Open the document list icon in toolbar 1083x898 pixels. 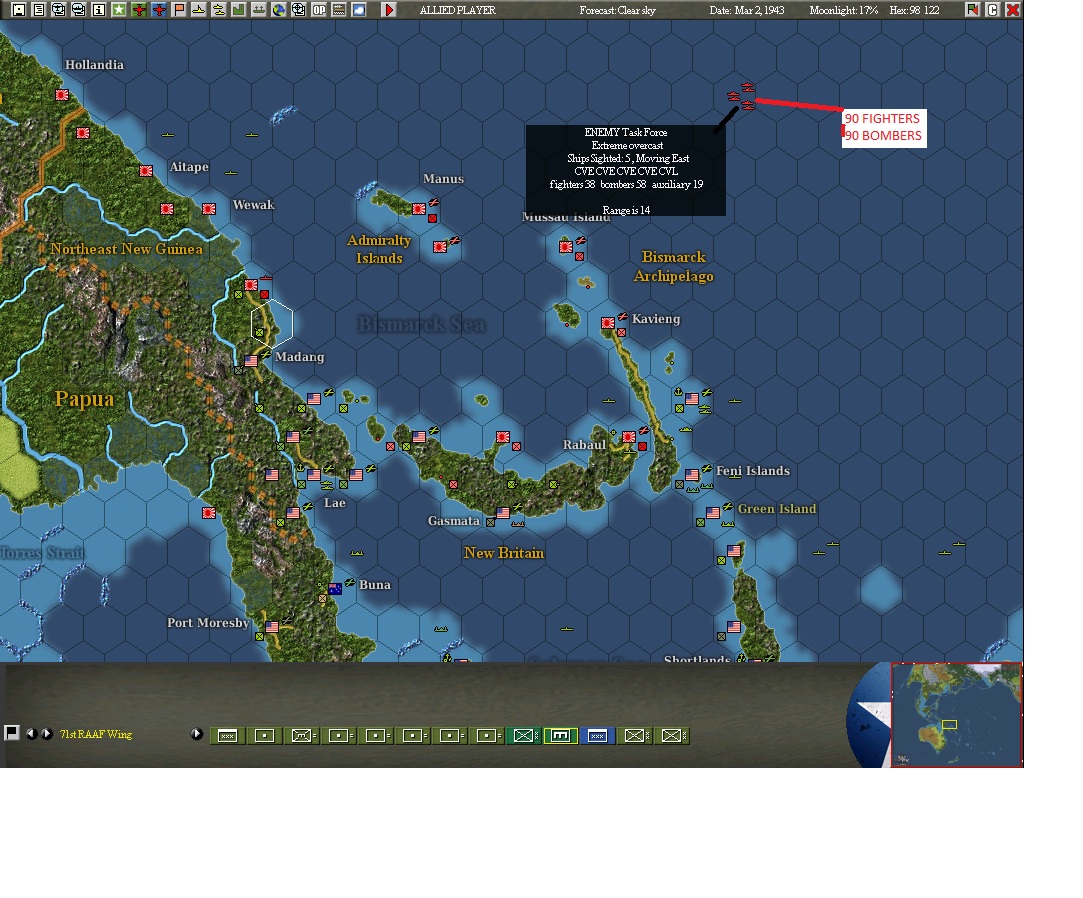[39, 10]
